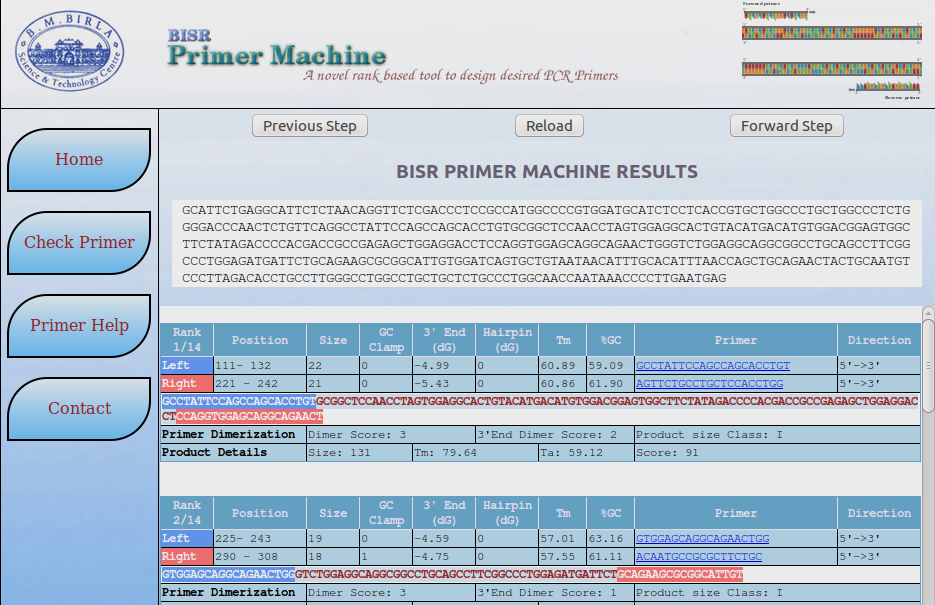This screenshot has width=935, height=605.
Task: Click 3' End dG value -4.59
Action: click(444, 538)
